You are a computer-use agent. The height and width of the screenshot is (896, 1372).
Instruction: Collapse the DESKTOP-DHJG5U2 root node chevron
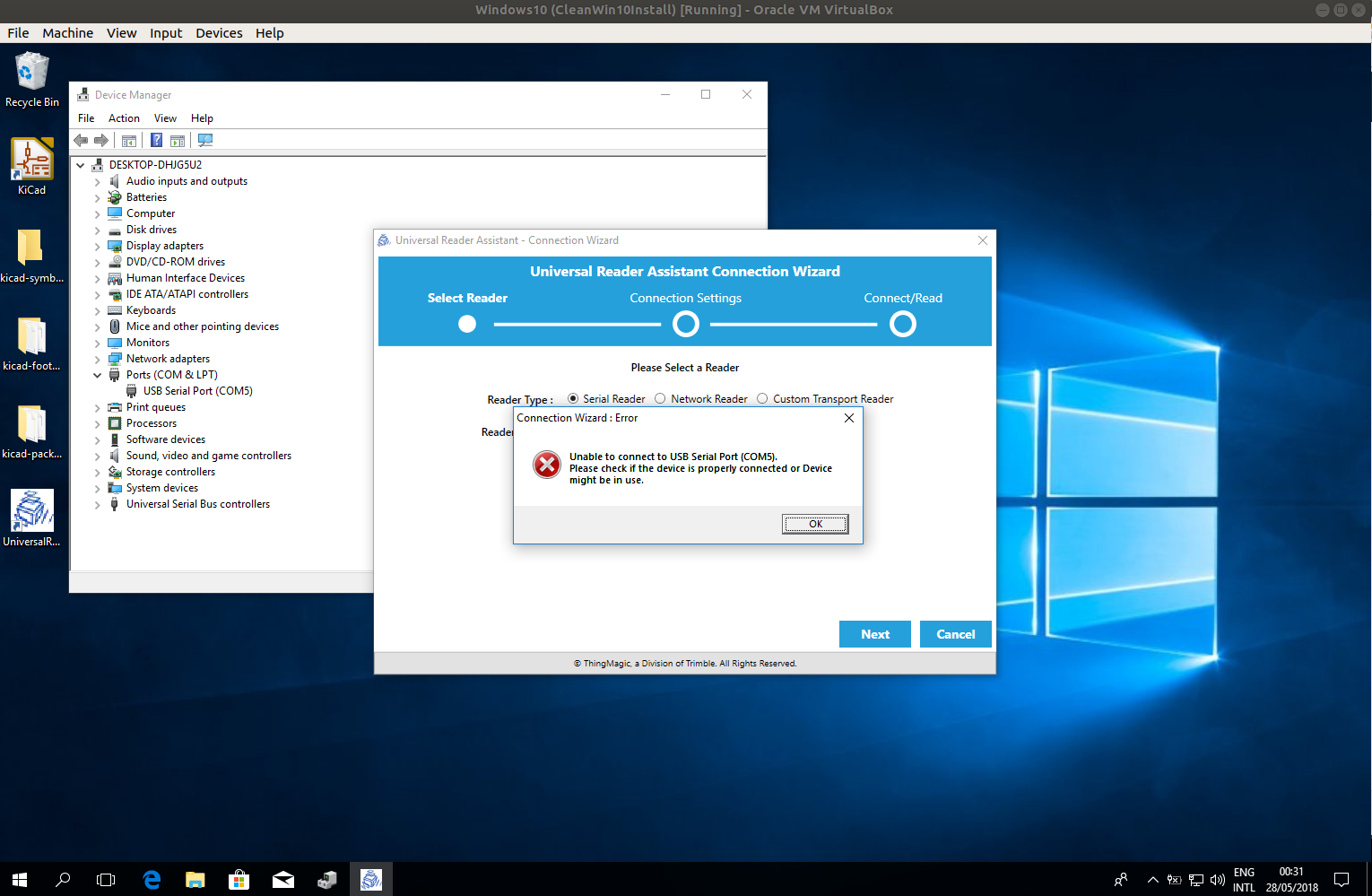pos(80,165)
